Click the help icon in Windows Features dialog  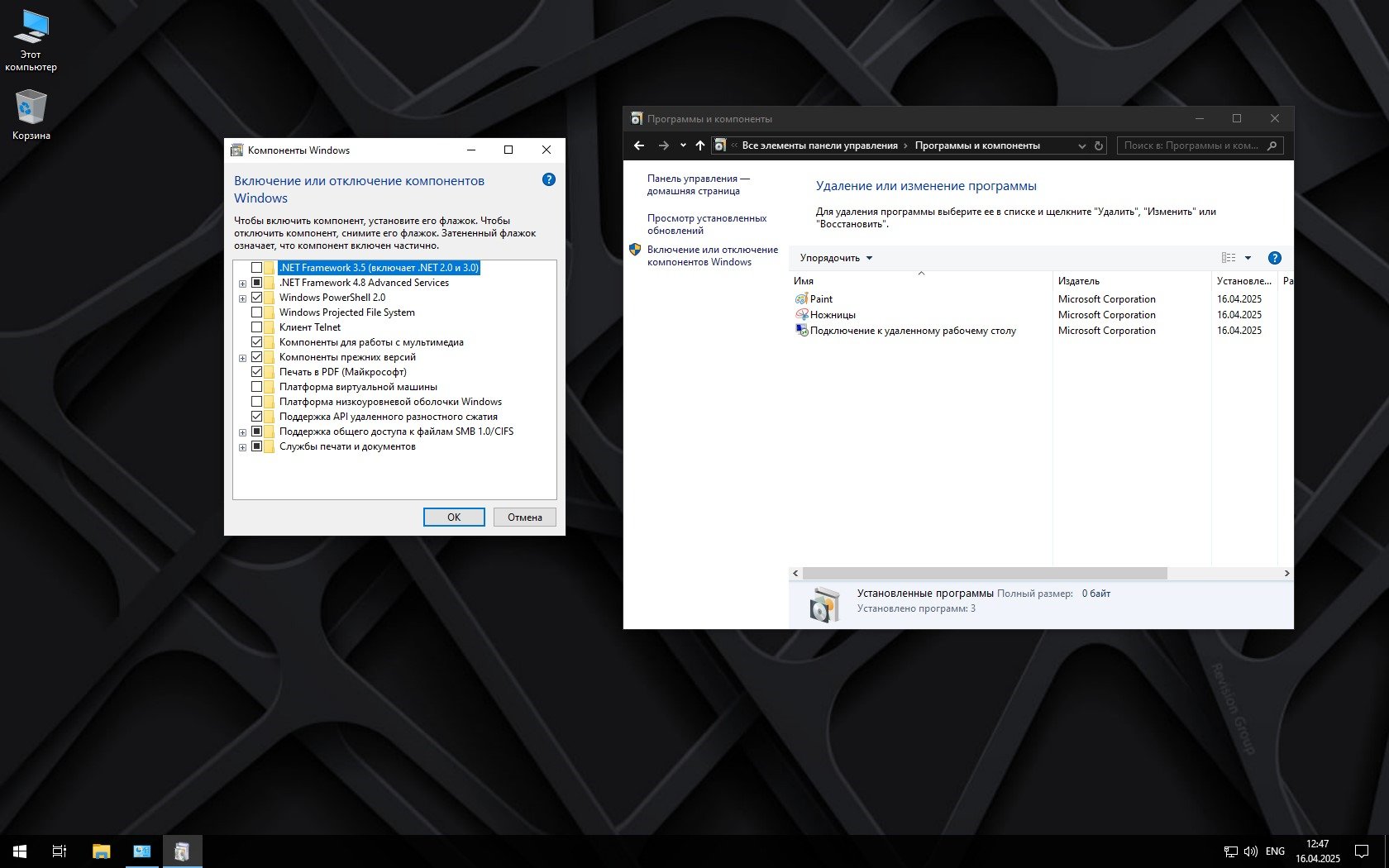(548, 180)
